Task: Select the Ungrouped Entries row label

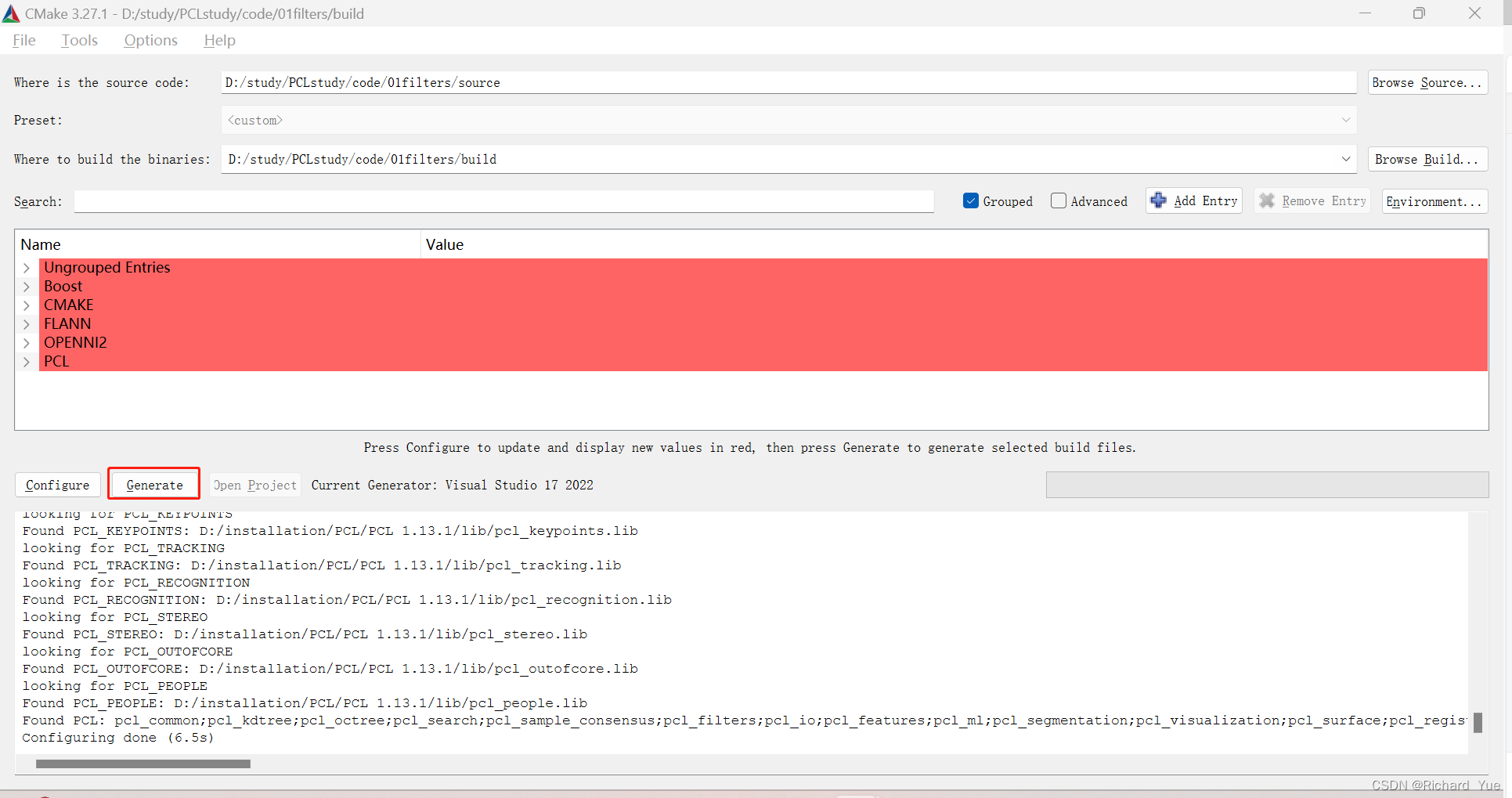Action: [x=107, y=268]
